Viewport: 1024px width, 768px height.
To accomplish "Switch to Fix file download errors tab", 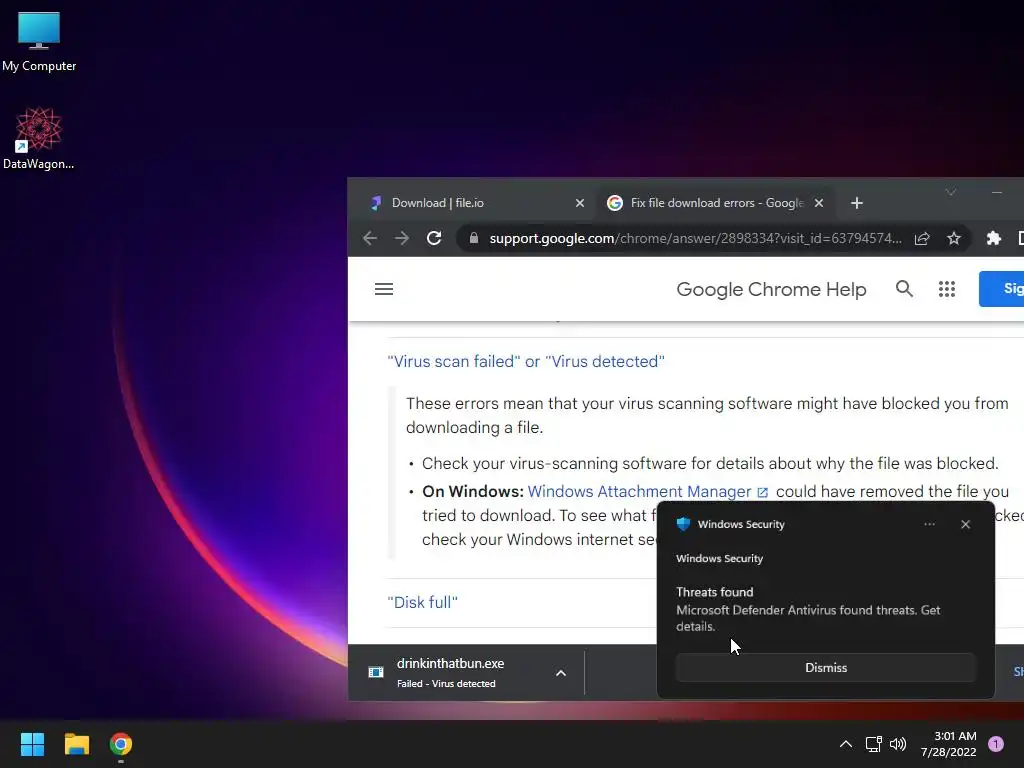I will coord(716,203).
